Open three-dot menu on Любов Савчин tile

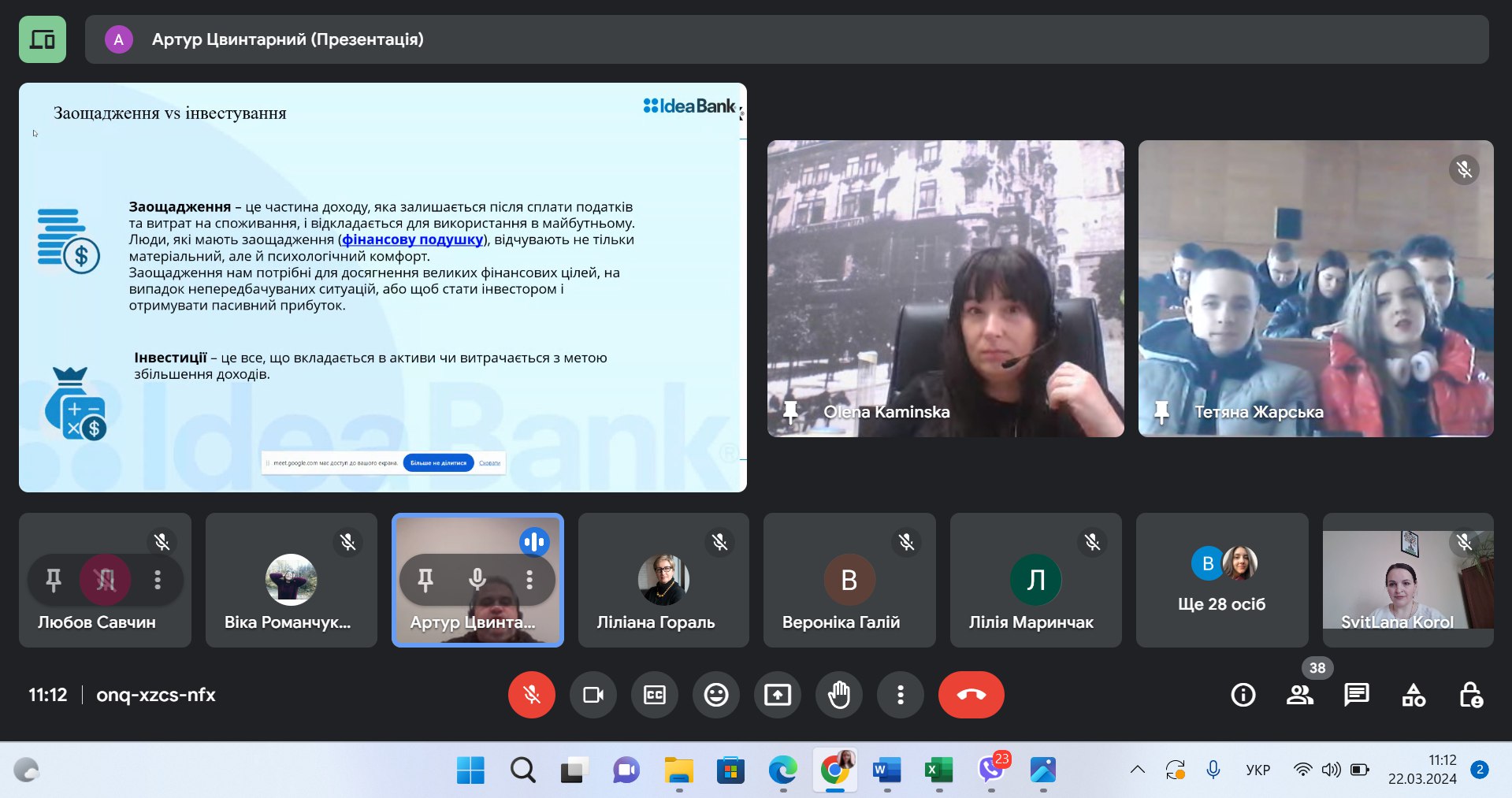coord(158,580)
